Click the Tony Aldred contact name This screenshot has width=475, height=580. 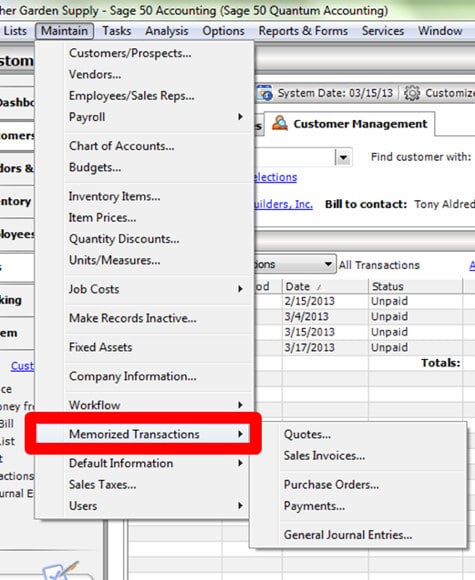click(444, 204)
